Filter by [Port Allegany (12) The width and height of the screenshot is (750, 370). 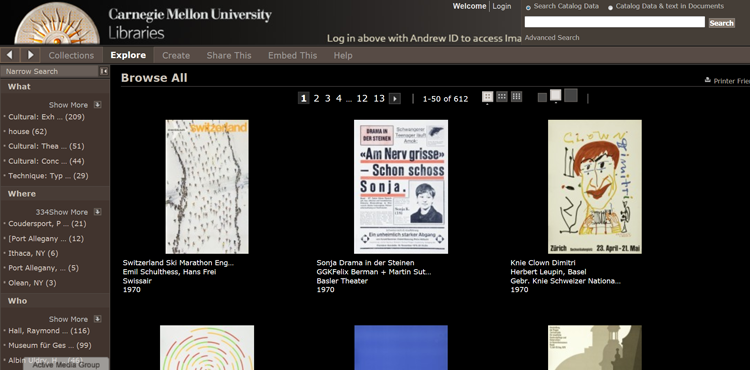tap(46, 239)
